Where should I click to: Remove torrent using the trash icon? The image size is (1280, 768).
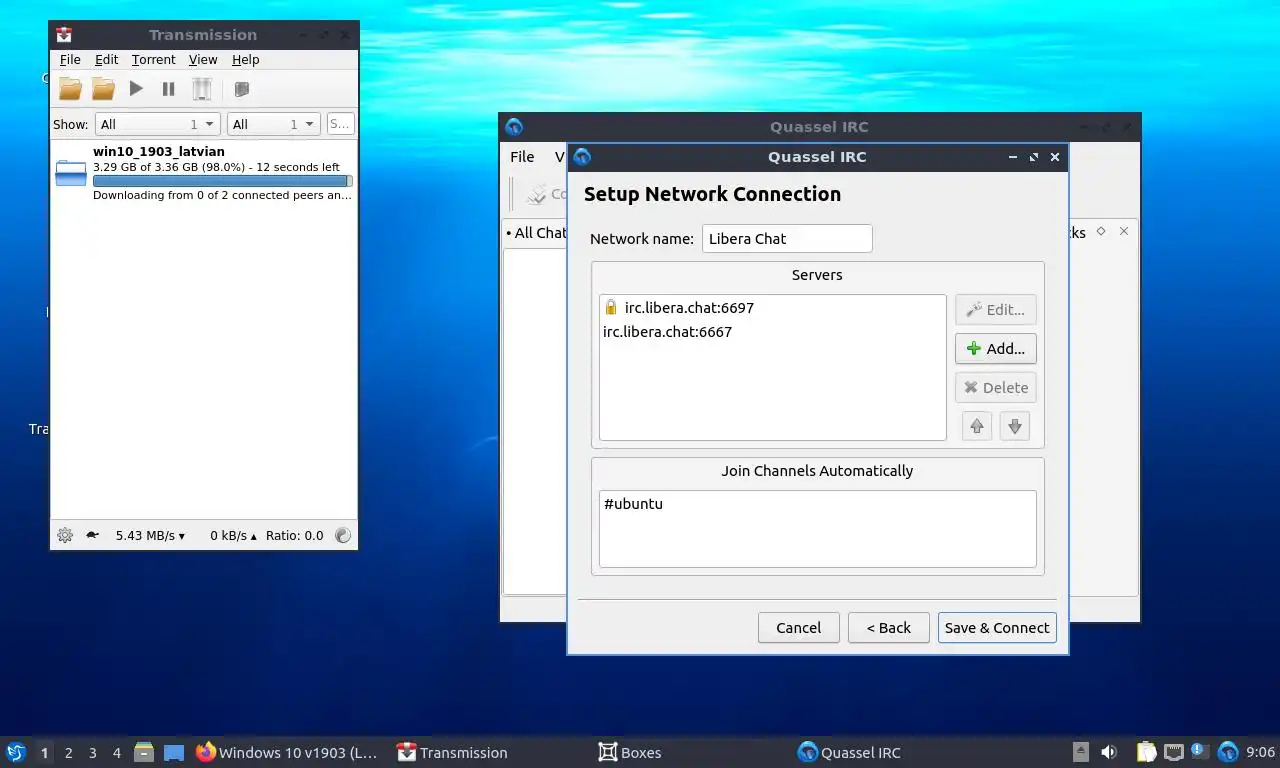pos(202,89)
